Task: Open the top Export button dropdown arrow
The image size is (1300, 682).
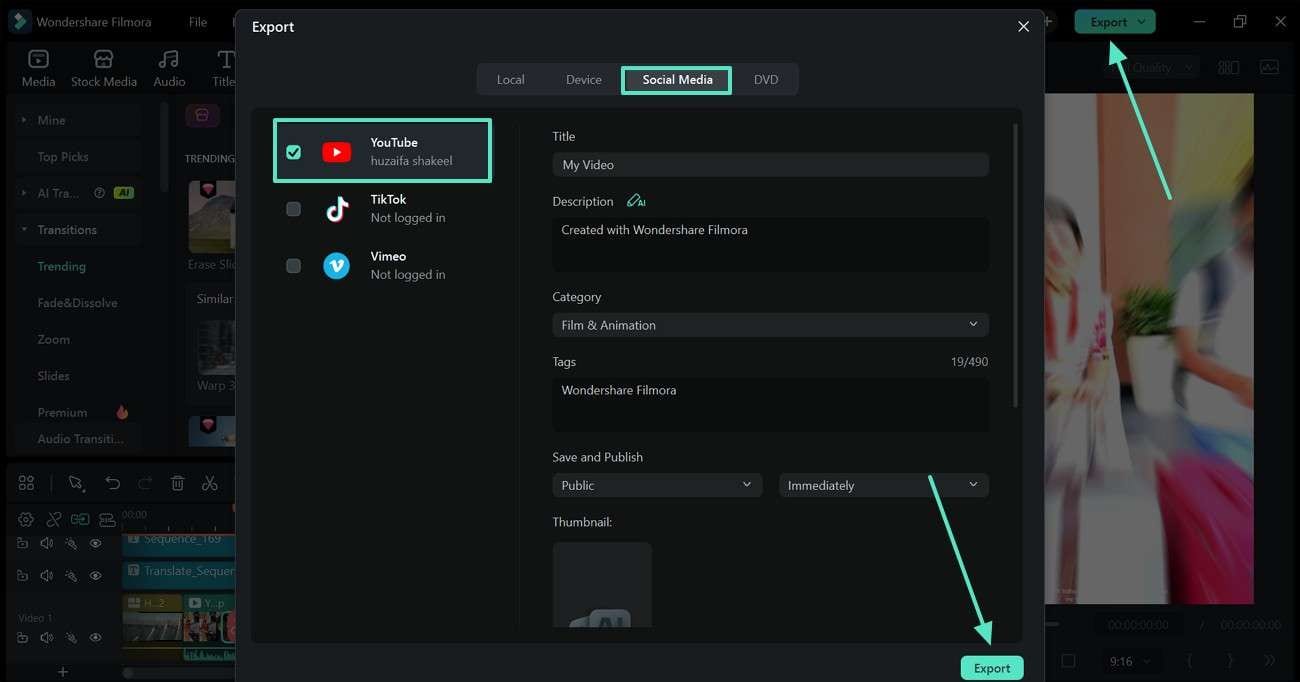Action: pos(1141,22)
